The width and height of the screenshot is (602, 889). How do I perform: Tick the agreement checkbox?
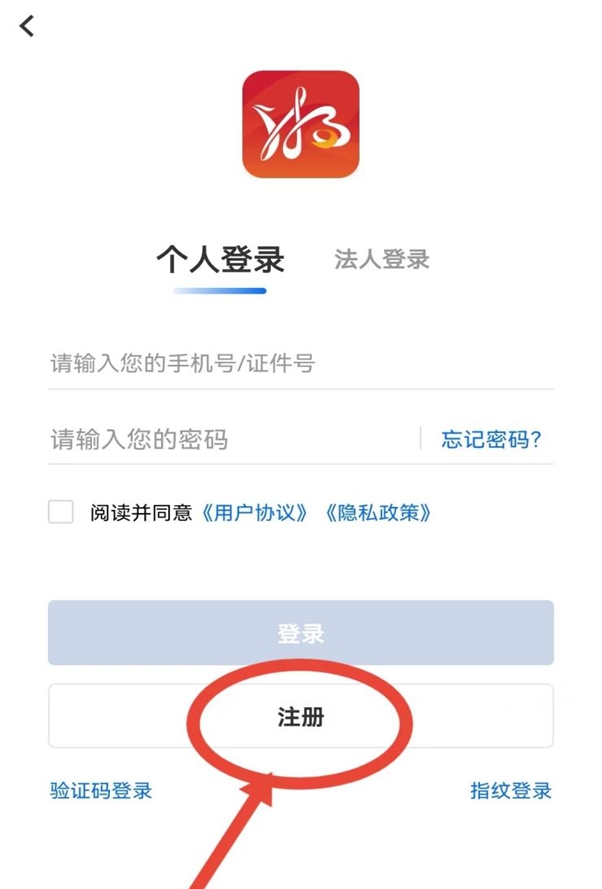click(61, 512)
